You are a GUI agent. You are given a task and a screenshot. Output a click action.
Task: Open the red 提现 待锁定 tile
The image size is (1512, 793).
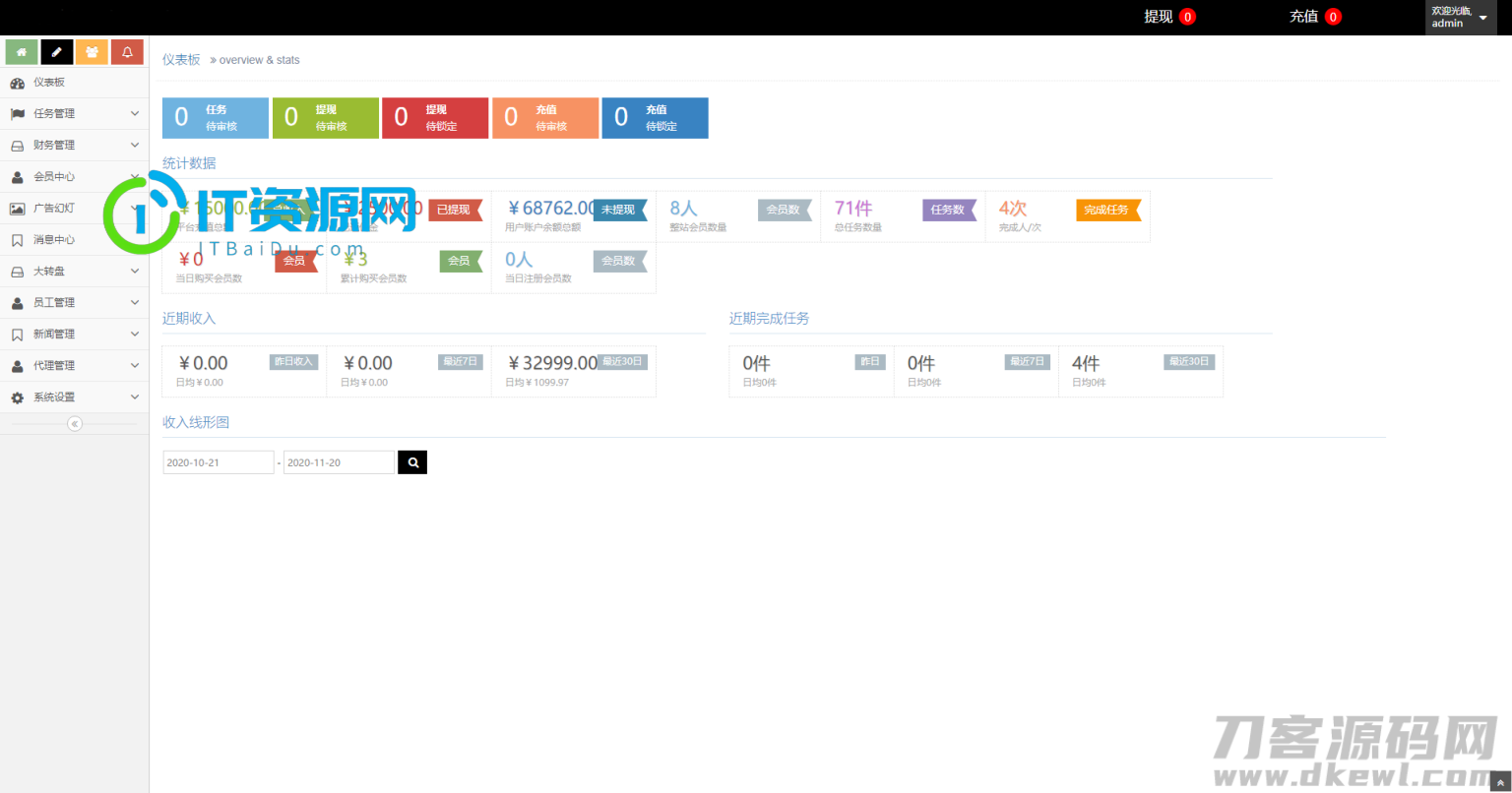pos(435,118)
